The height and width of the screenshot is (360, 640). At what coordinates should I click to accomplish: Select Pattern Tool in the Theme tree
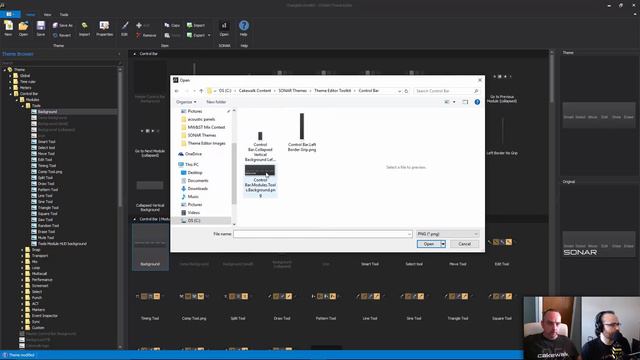coord(47,190)
